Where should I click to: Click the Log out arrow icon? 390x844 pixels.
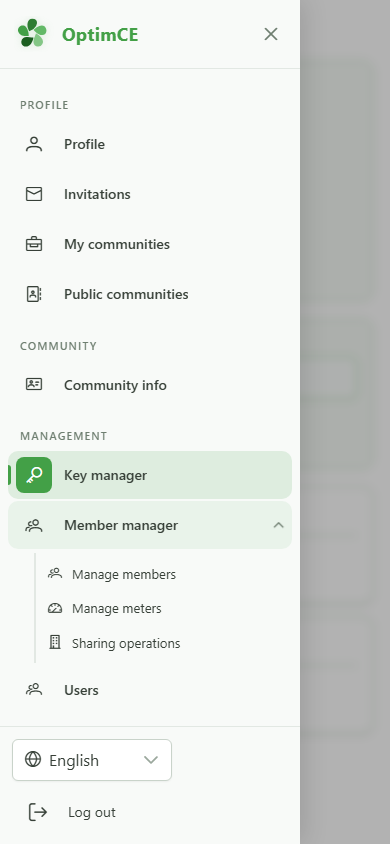tap(38, 812)
